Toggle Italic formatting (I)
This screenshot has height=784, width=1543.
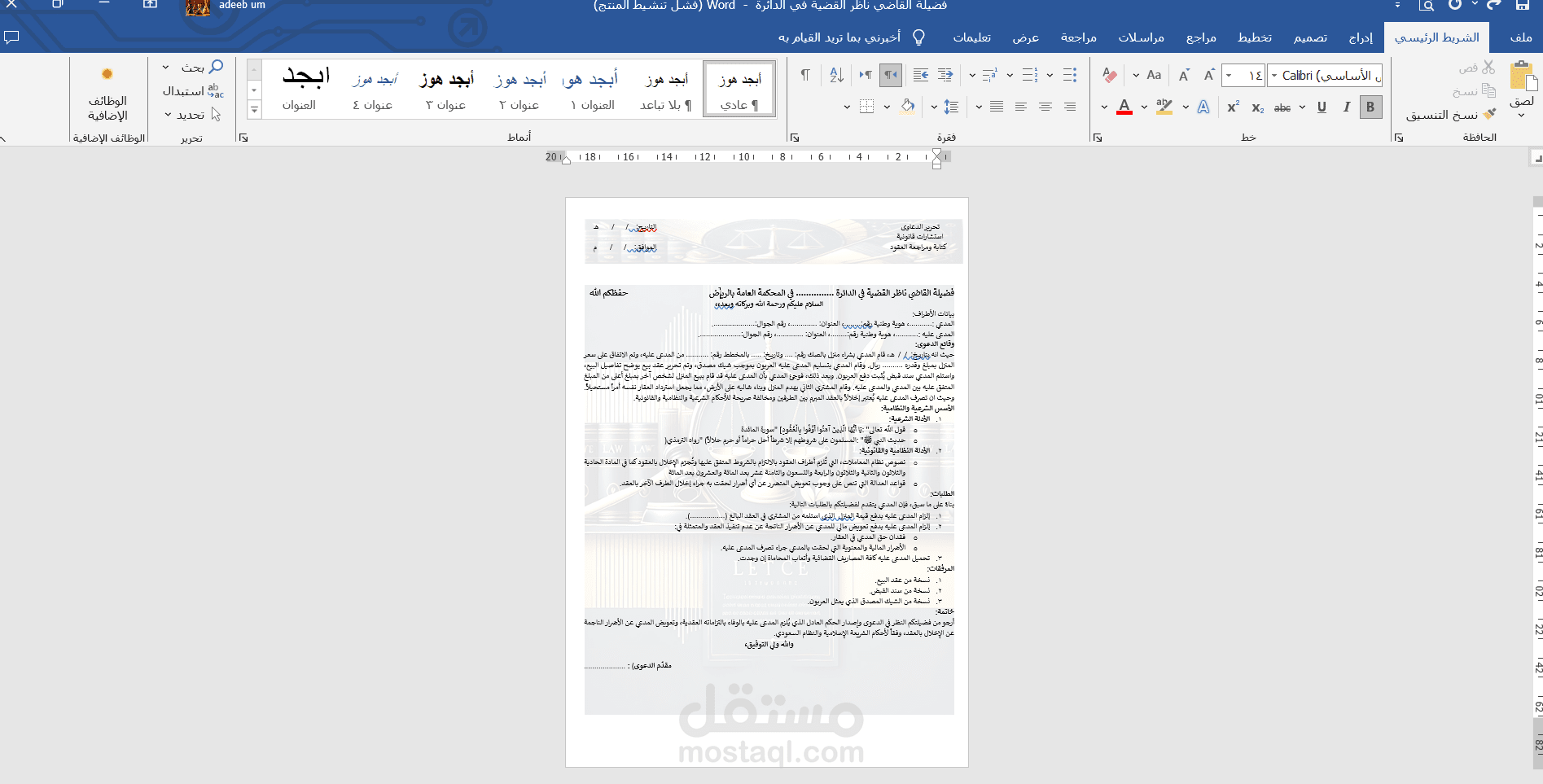click(1347, 107)
